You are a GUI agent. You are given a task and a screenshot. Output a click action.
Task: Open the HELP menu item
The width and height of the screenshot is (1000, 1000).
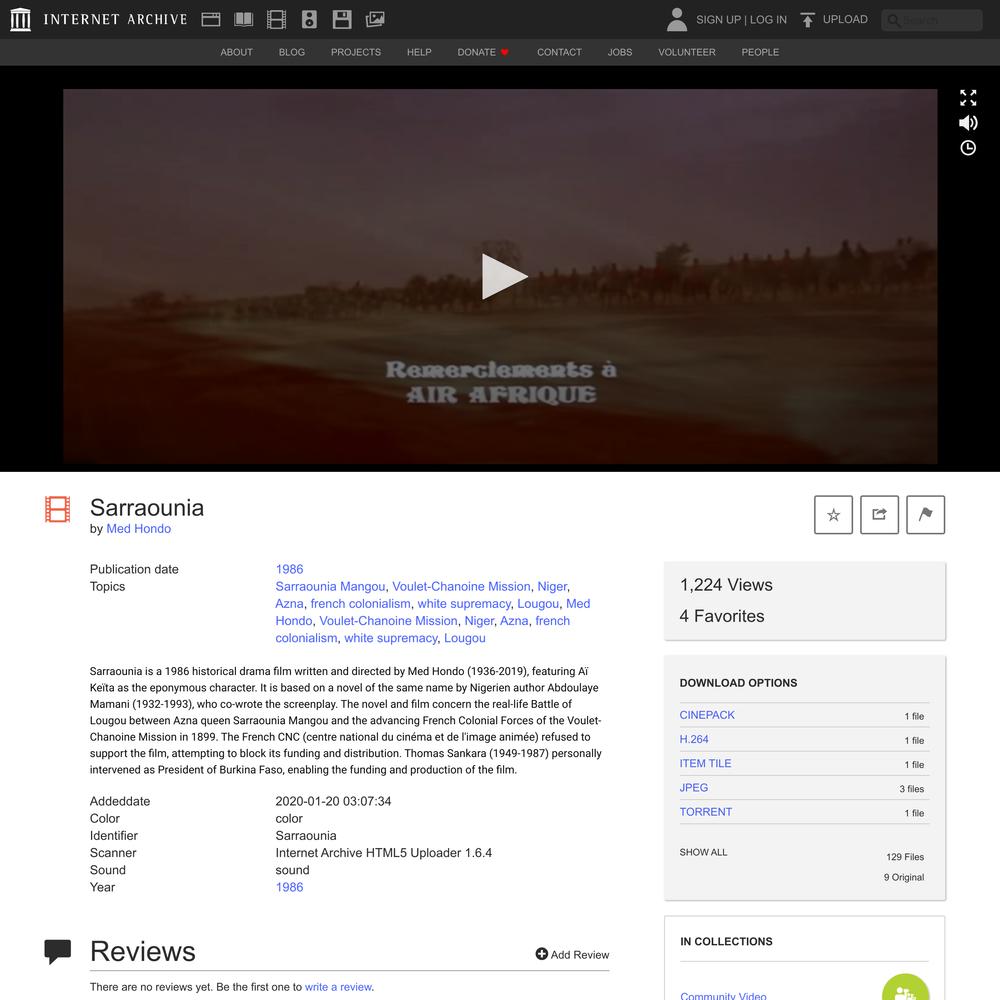coord(419,52)
